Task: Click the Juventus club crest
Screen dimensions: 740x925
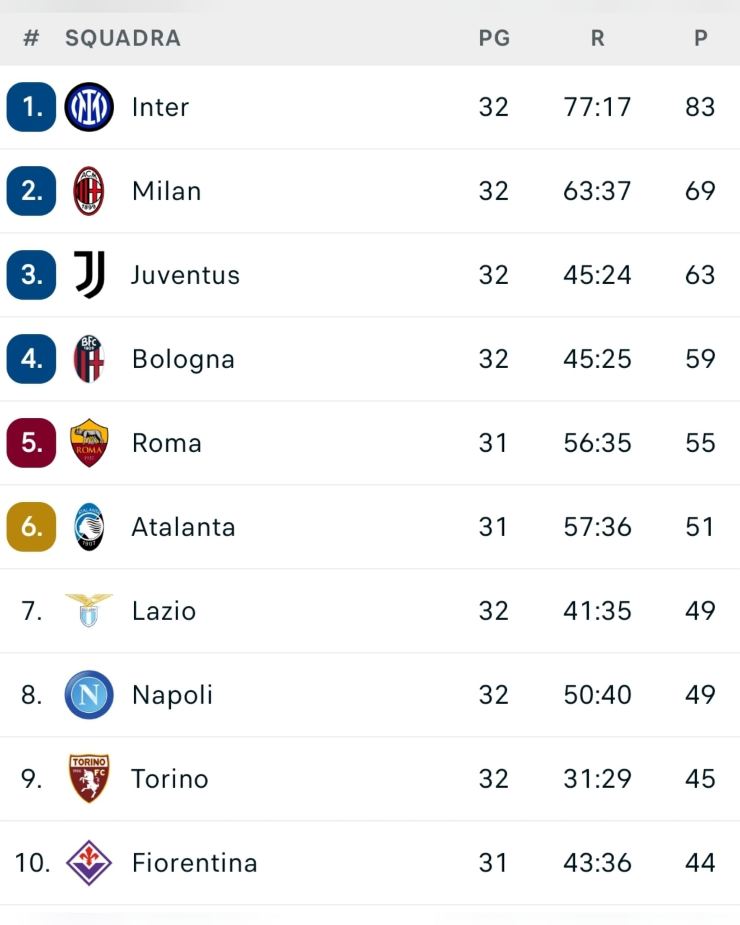Action: 88,275
